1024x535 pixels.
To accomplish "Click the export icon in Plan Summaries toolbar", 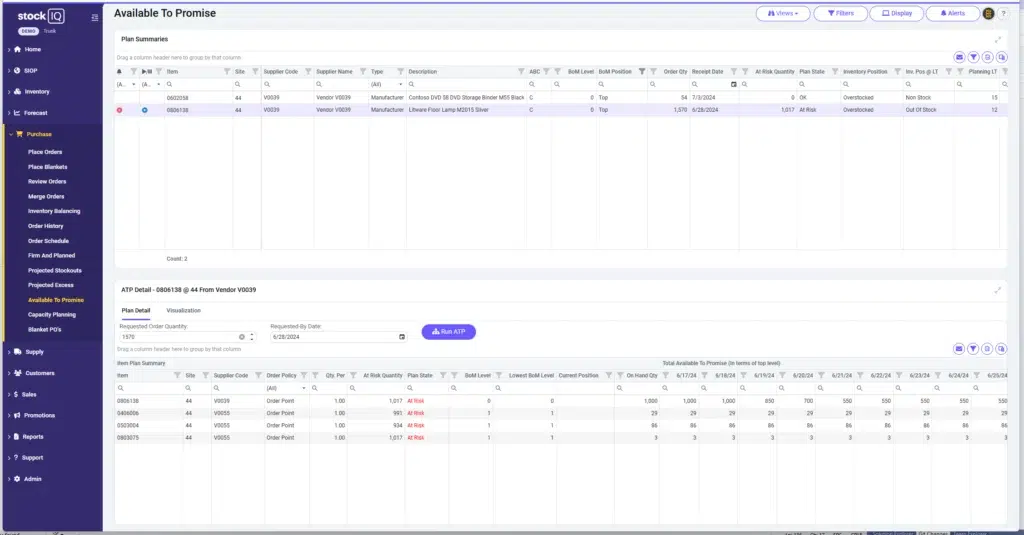I will pos(987,57).
